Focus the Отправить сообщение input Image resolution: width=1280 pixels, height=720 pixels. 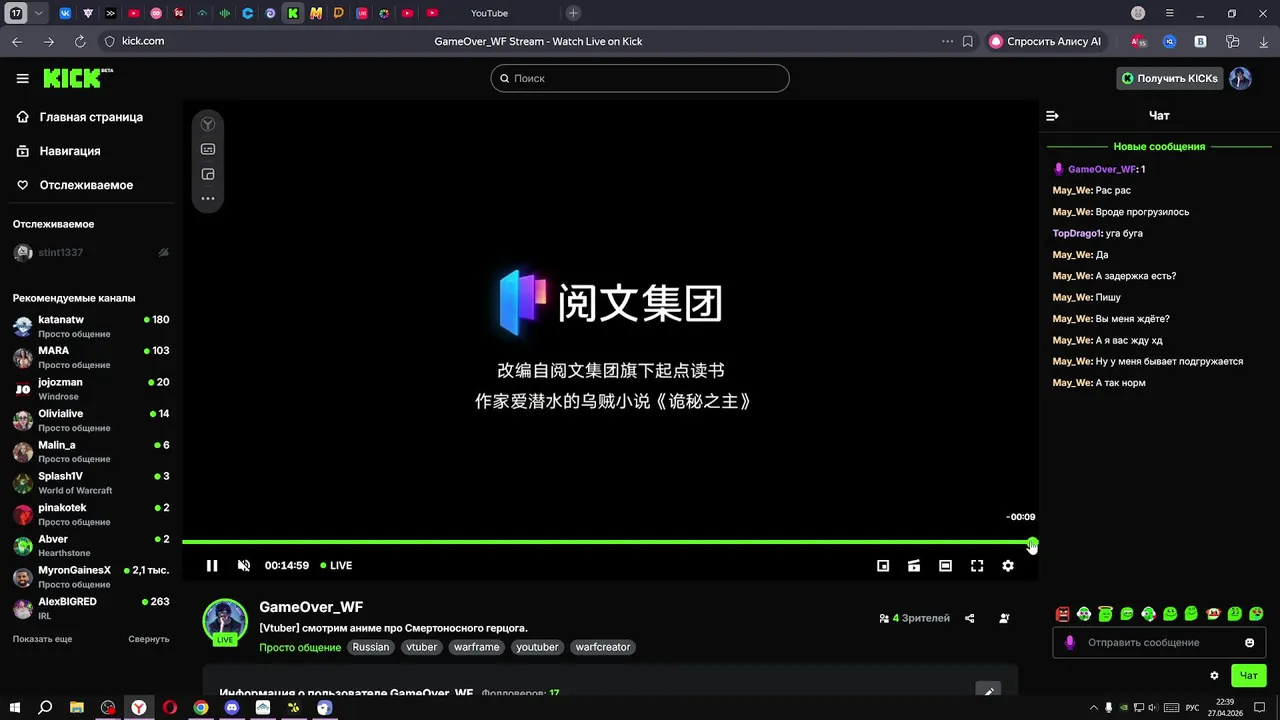pos(1159,643)
